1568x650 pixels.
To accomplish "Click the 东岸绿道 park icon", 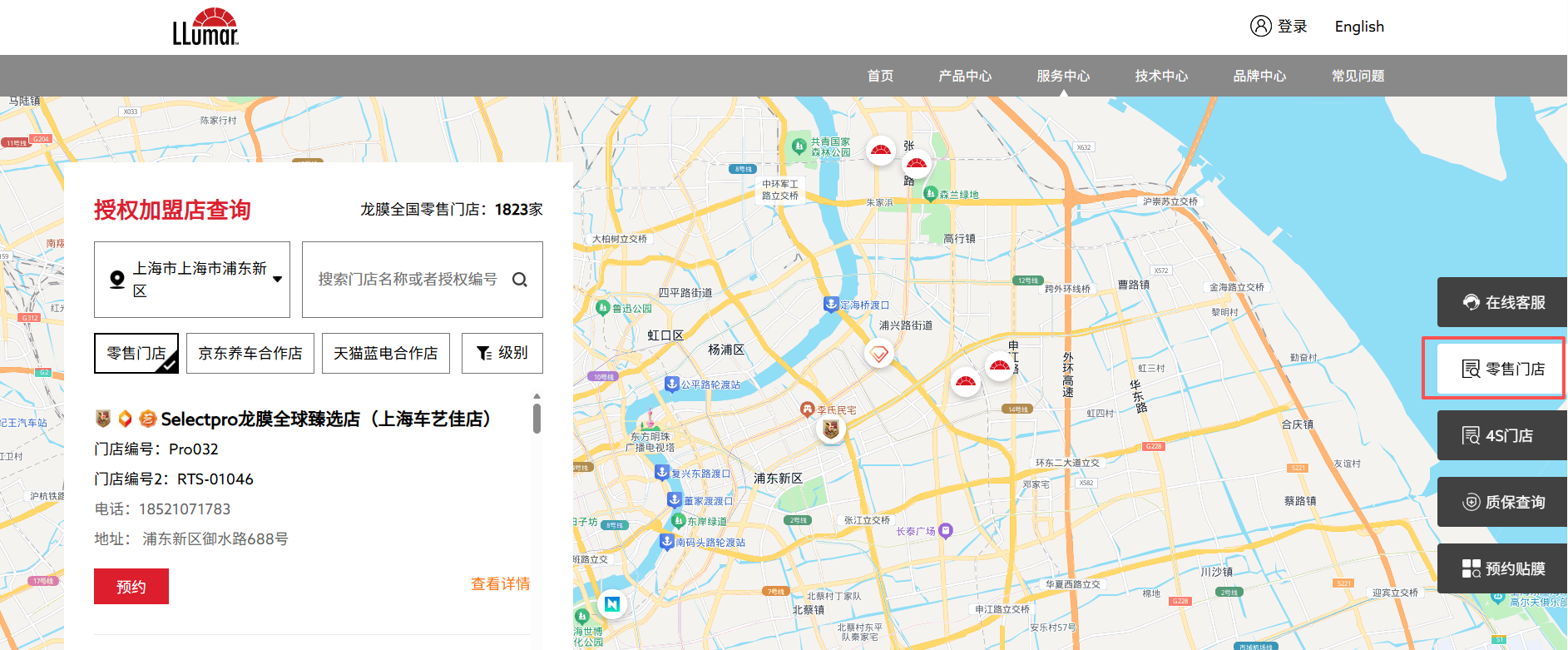I will (x=678, y=521).
